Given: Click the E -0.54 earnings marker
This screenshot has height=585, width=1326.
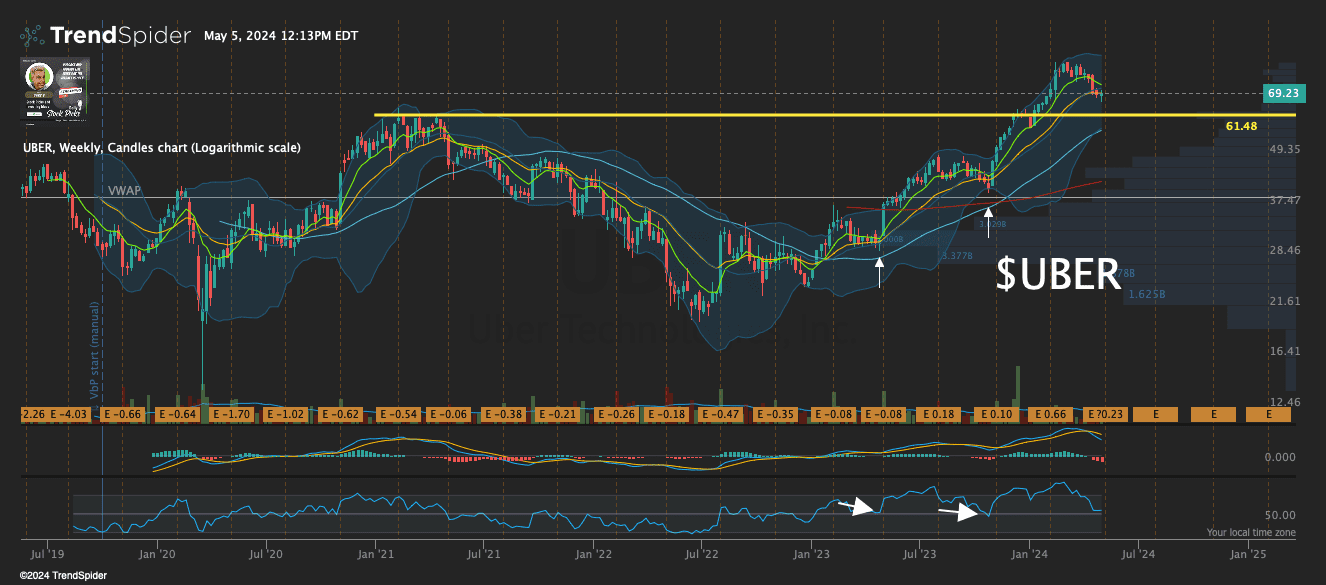Looking at the screenshot, I should 400,413.
